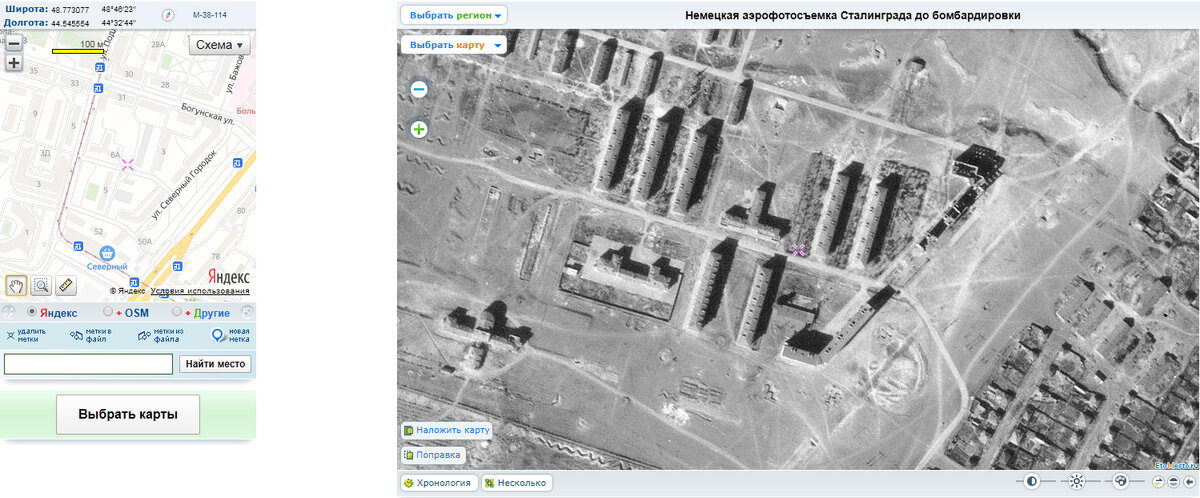
Task: Zoom in the Yandex mini map
Action: point(14,62)
